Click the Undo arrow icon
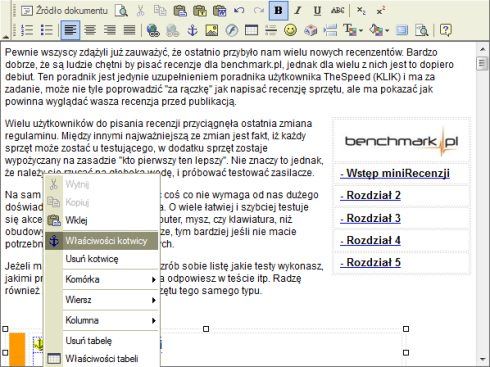The image size is (490, 367). 239,11
